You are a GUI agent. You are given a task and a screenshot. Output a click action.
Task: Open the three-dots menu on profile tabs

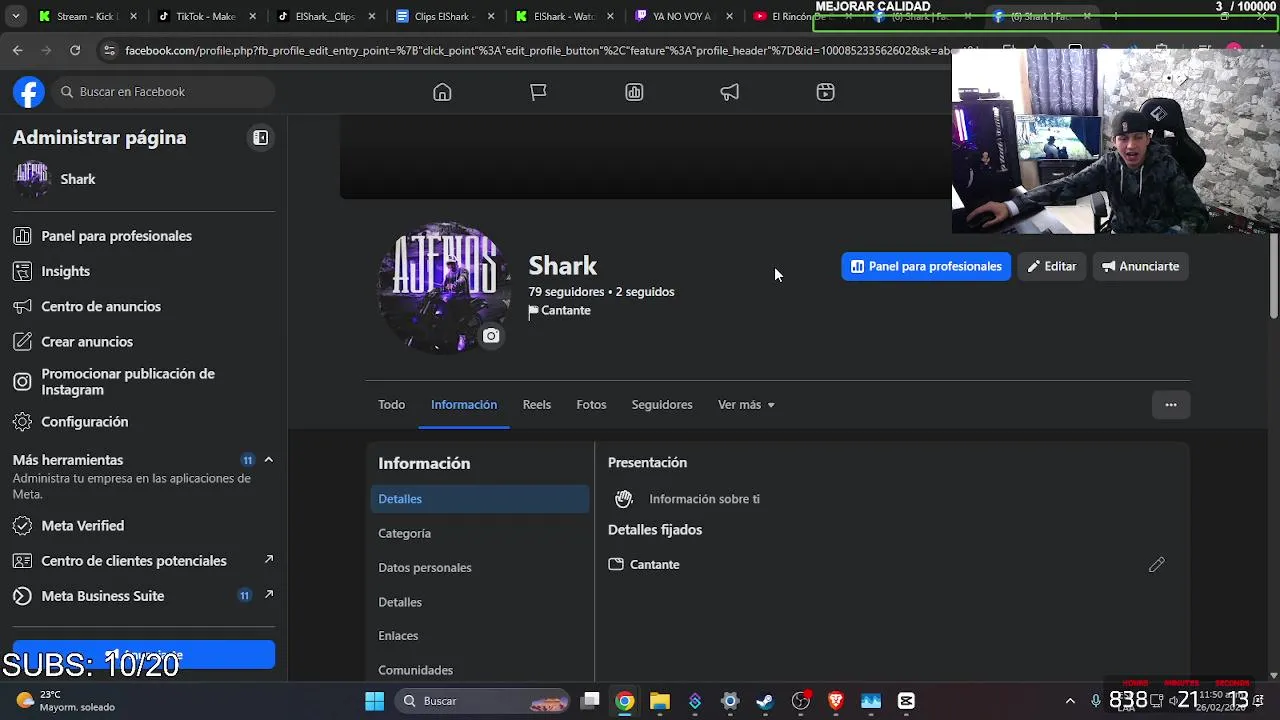1171,405
